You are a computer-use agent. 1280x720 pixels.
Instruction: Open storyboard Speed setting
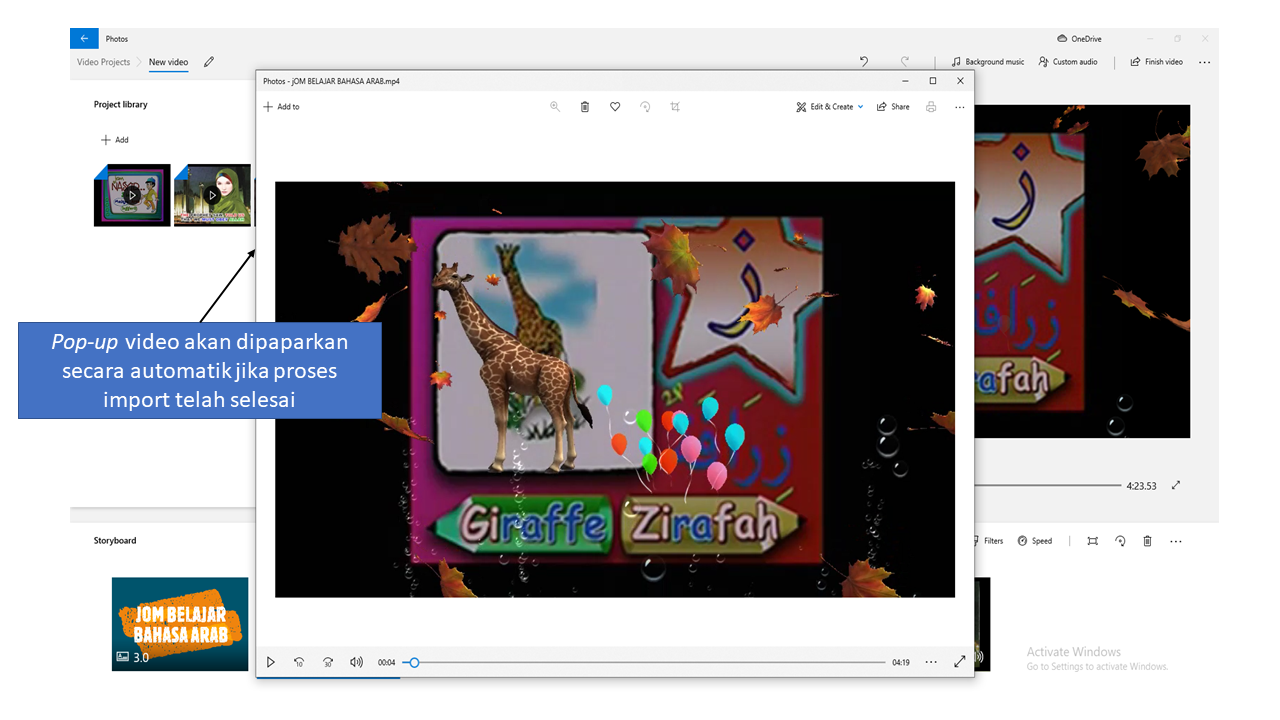point(1035,541)
